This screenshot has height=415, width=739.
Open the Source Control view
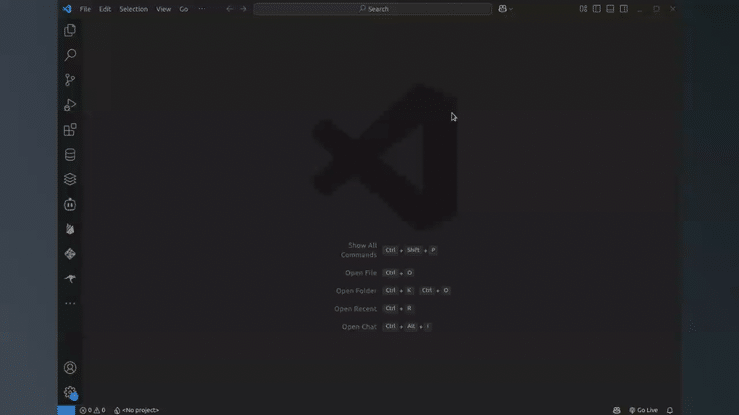70,80
